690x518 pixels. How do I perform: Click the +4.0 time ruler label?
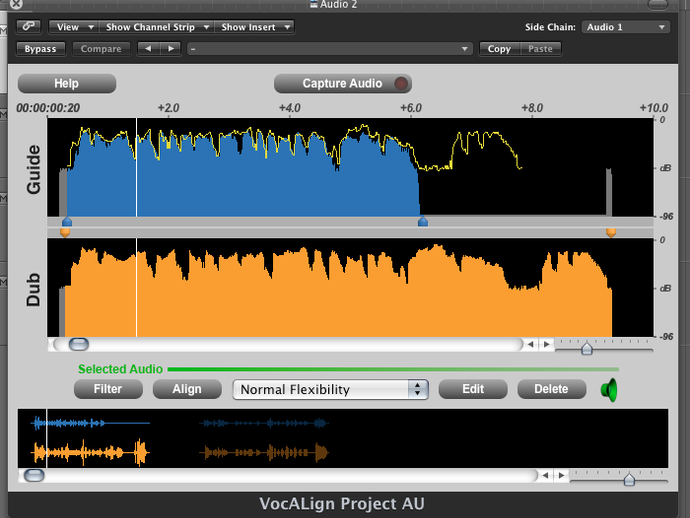[290, 108]
